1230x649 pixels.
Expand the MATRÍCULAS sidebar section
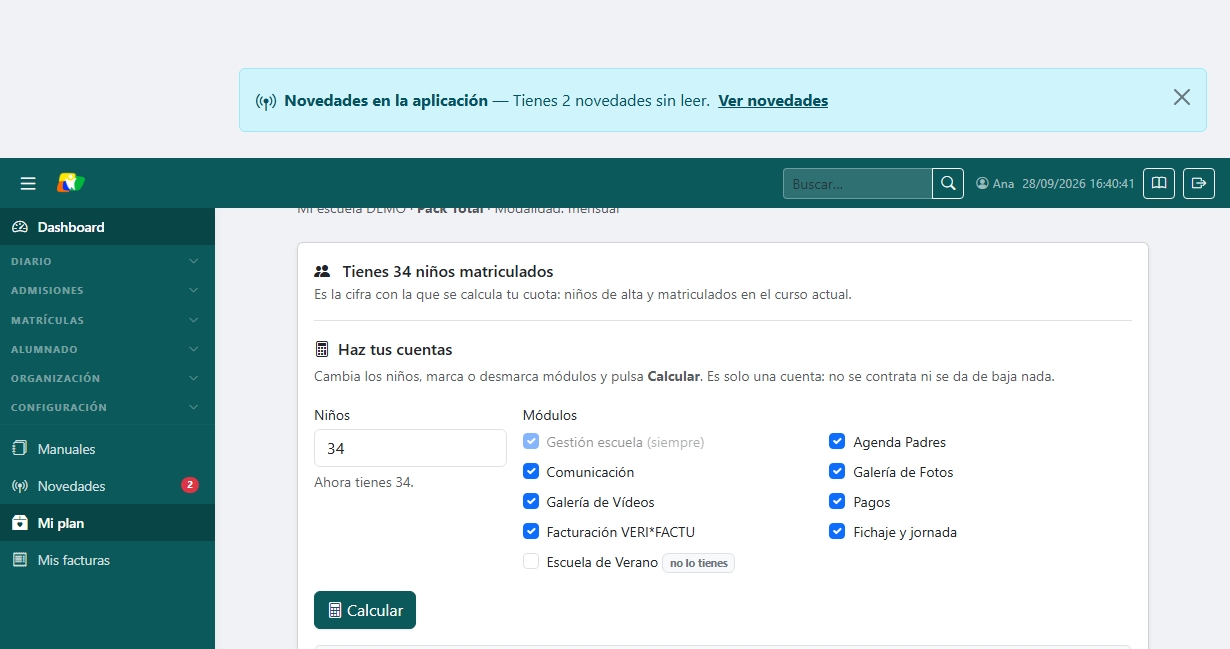(x=107, y=320)
